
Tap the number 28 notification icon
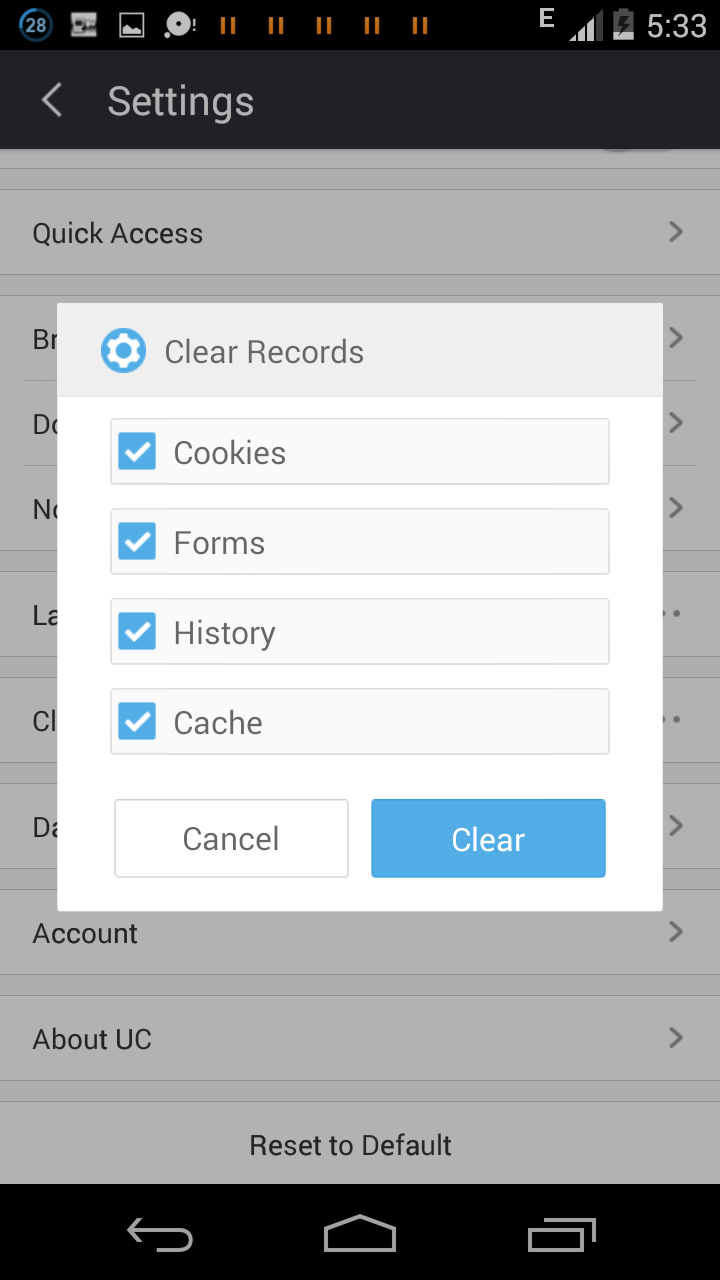click(36, 25)
